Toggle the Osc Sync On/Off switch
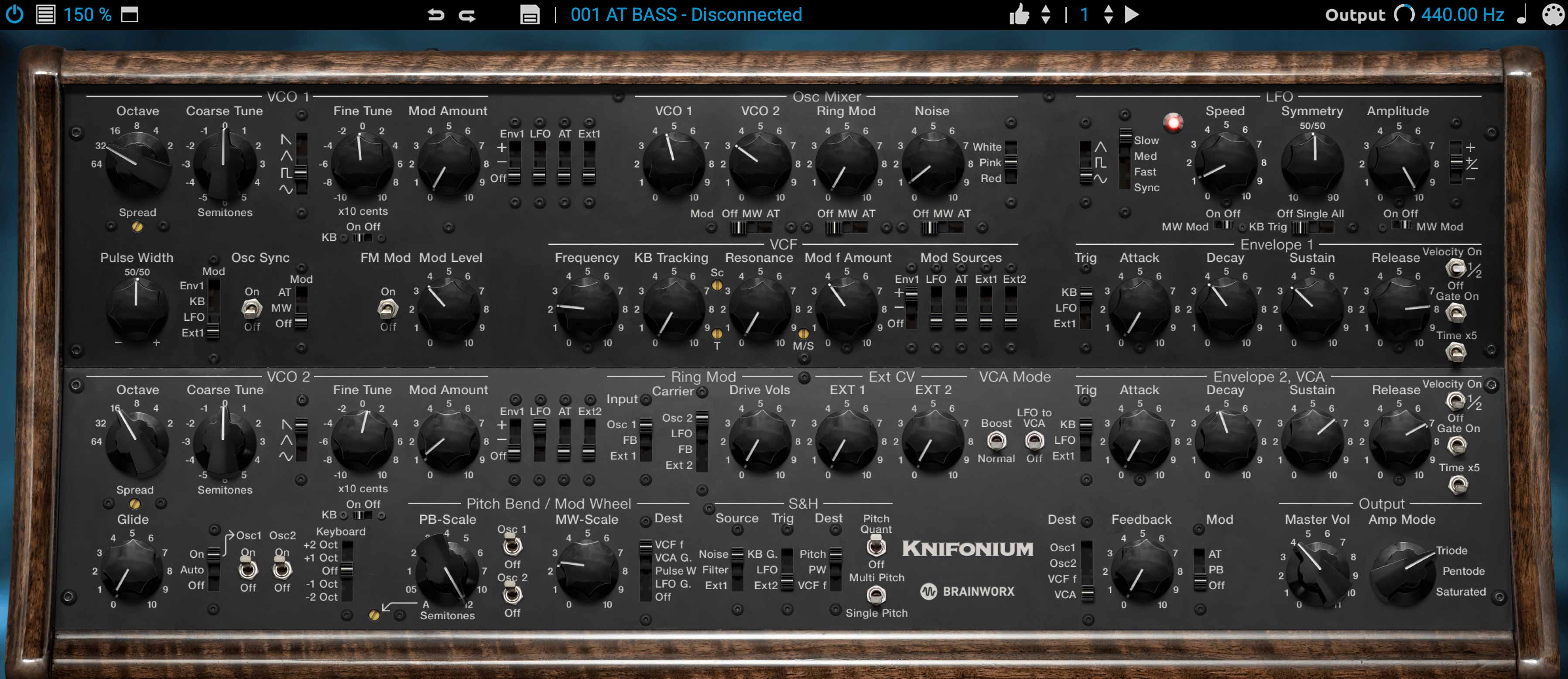Image resolution: width=1568 pixels, height=679 pixels. click(x=251, y=309)
